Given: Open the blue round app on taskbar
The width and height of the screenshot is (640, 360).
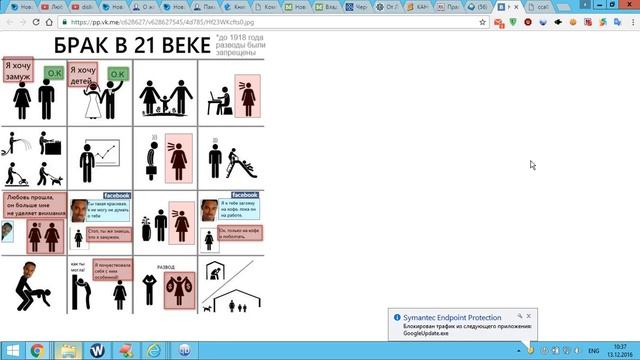Looking at the screenshot, I should click(x=184, y=350).
